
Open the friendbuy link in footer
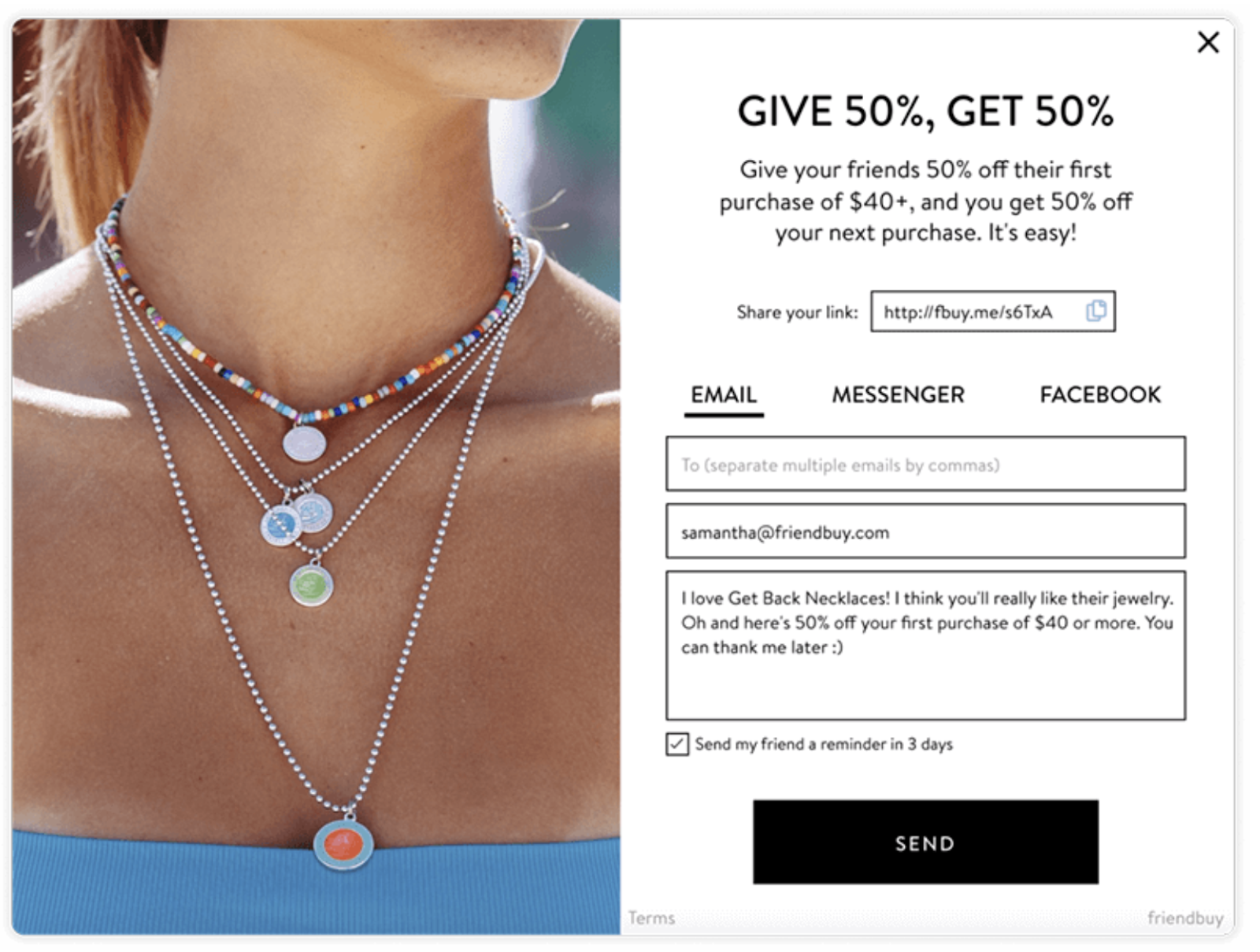(1185, 918)
